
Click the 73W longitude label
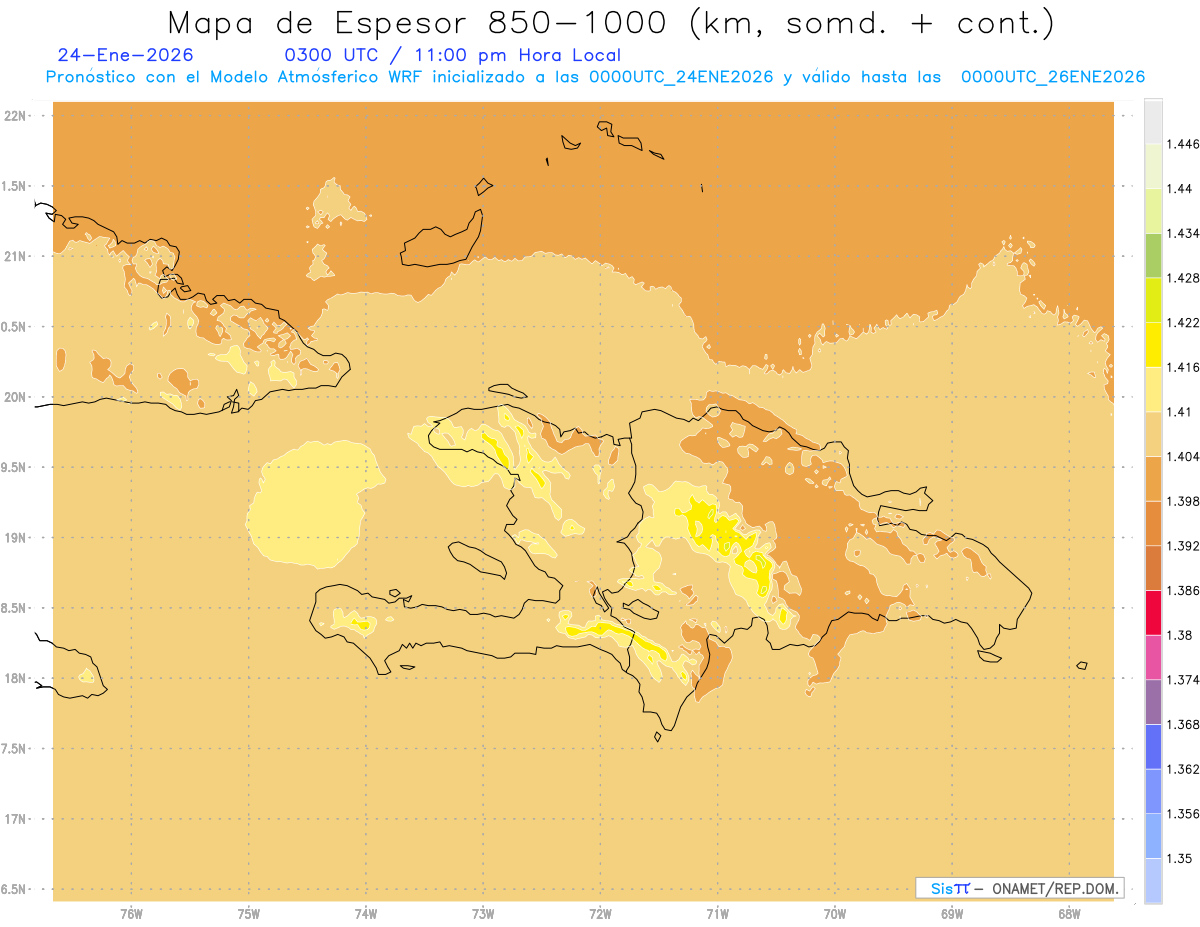pyautogui.click(x=483, y=914)
